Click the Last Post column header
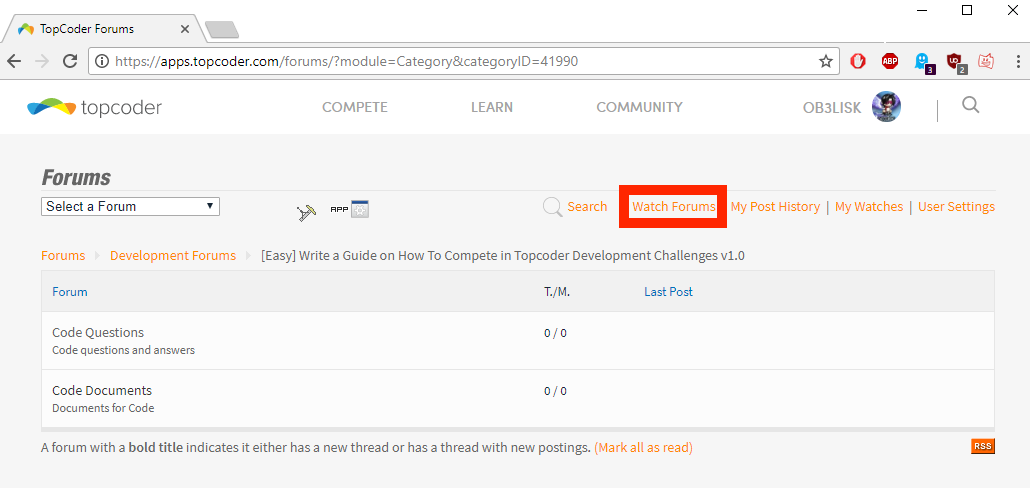1030x488 pixels. click(x=668, y=292)
